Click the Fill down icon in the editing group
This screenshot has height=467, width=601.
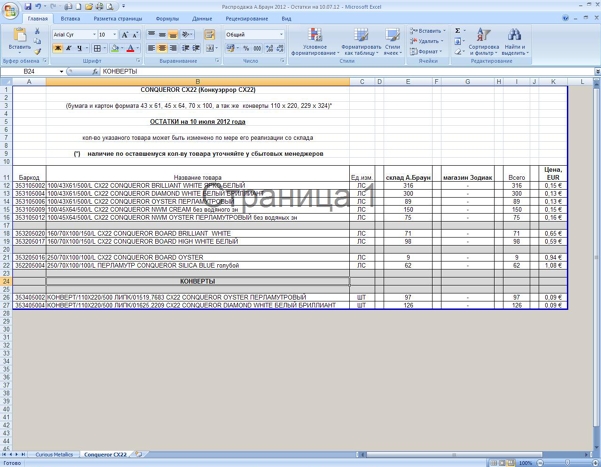[x=458, y=41]
